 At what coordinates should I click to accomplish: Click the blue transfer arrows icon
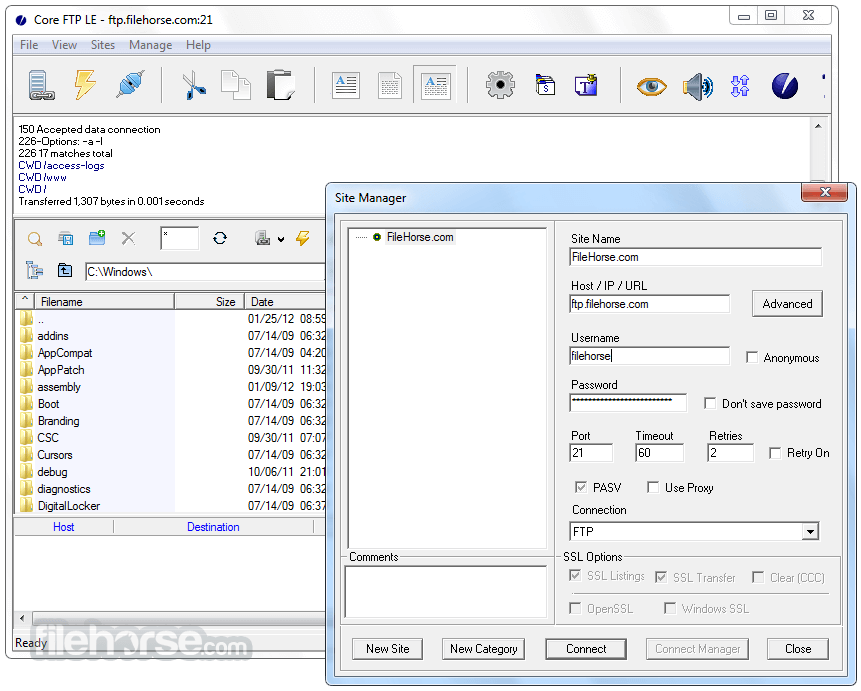pos(740,86)
